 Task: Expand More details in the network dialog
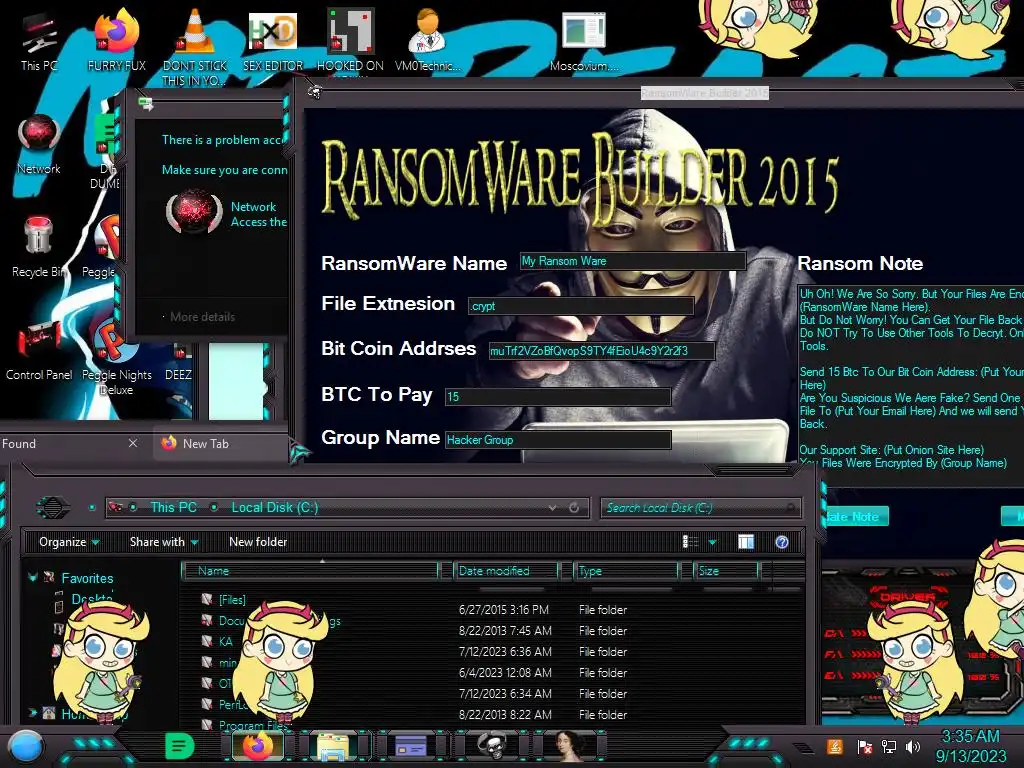click(199, 317)
